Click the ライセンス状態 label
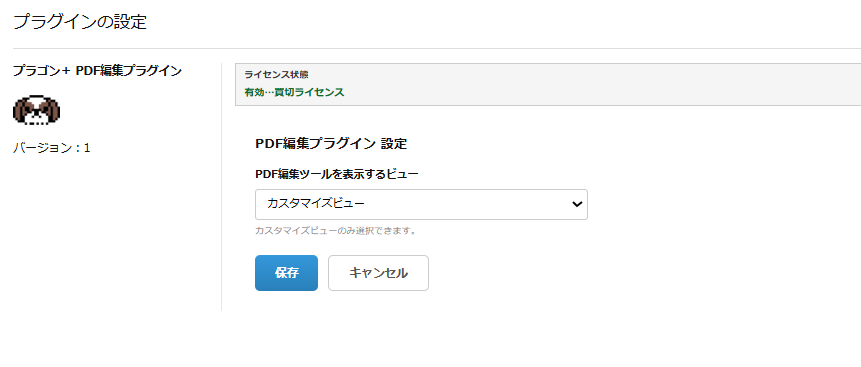 click(276, 75)
